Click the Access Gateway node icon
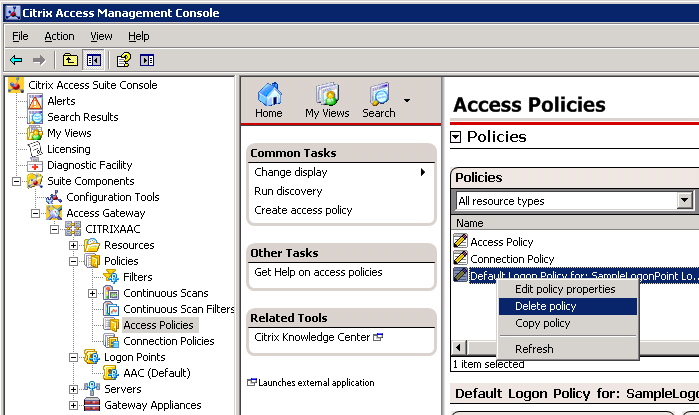 pyautogui.click(x=54, y=213)
